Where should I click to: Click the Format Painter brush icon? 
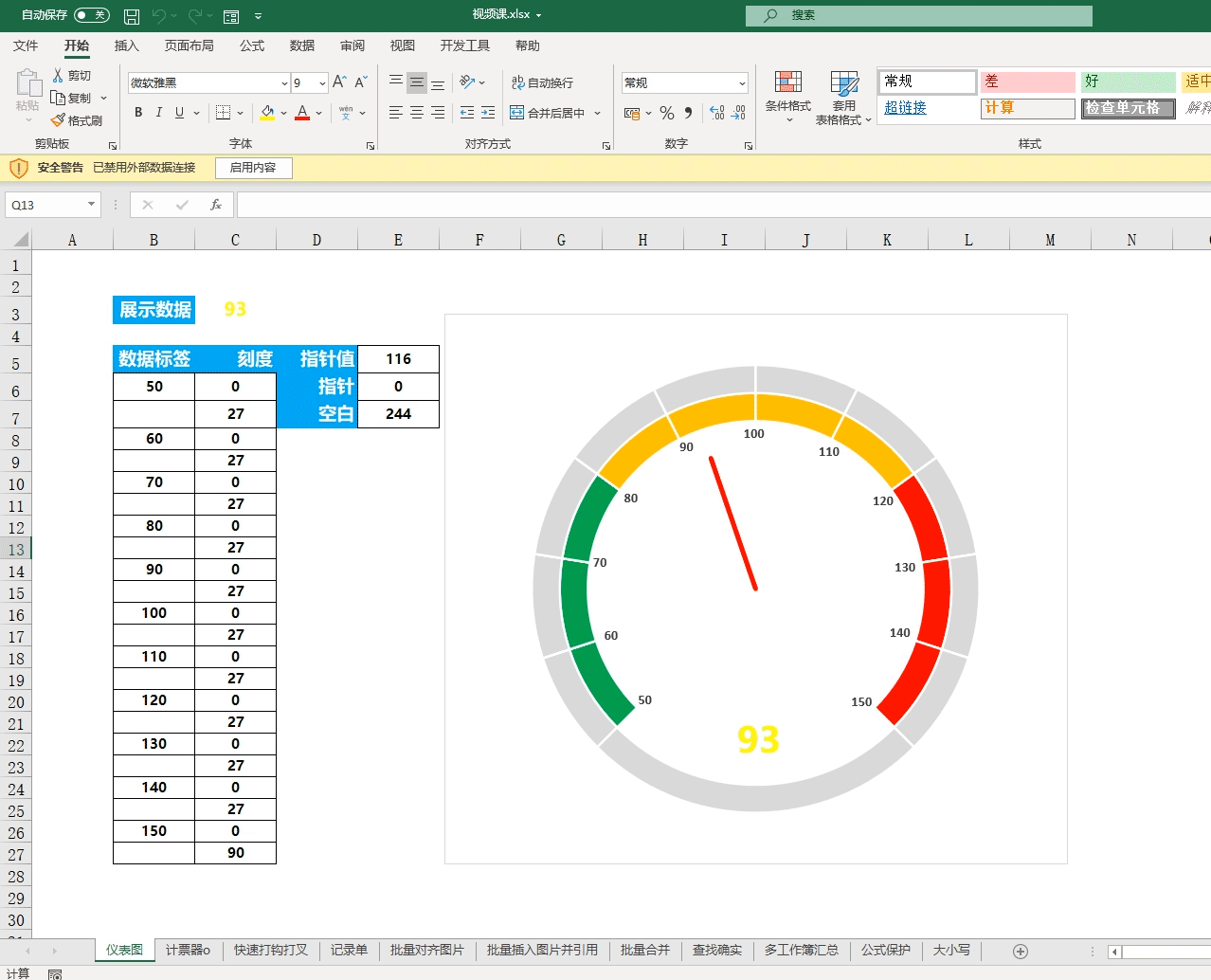click(x=58, y=120)
